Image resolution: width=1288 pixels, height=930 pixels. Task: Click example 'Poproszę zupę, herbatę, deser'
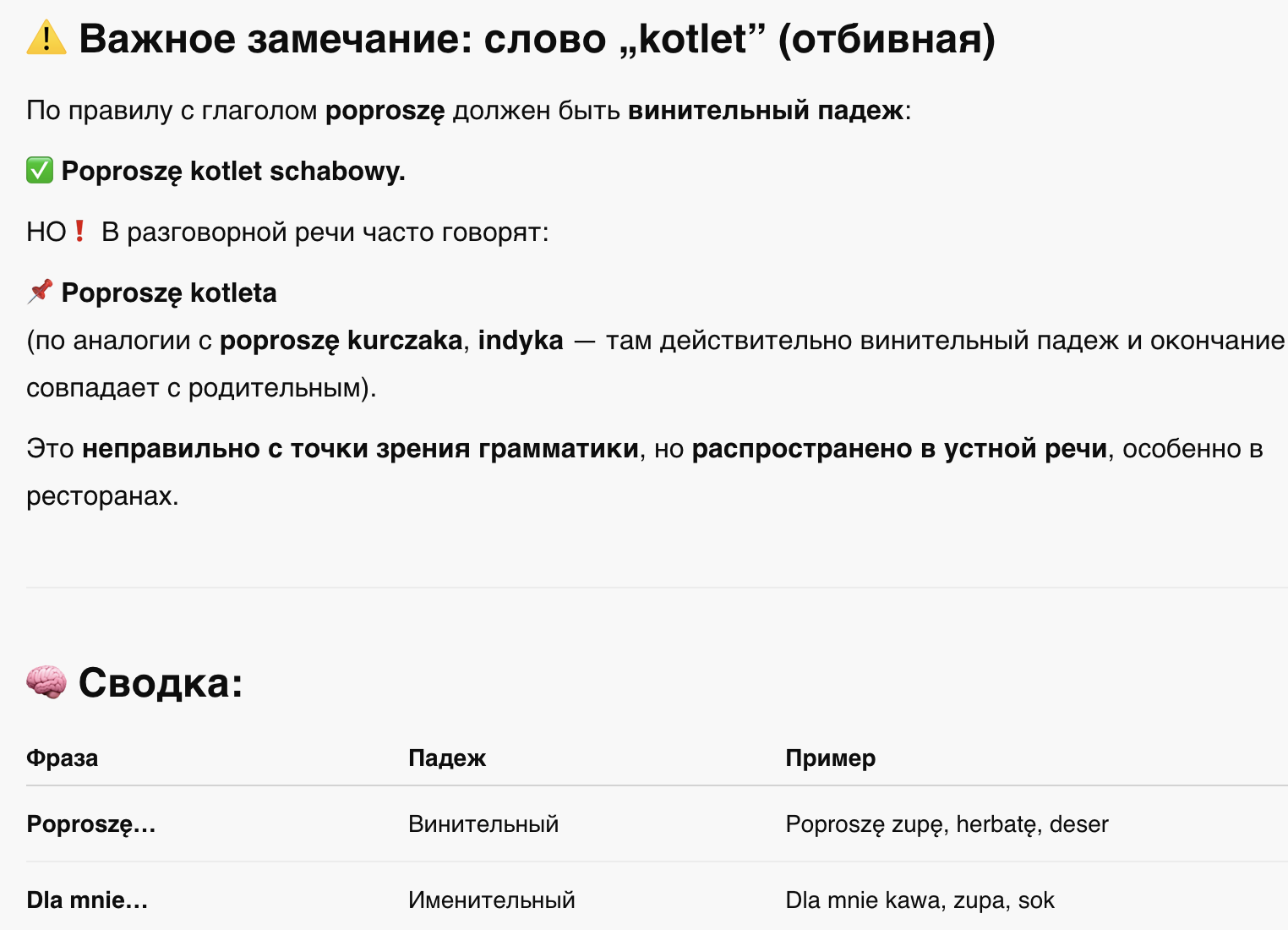point(947,824)
